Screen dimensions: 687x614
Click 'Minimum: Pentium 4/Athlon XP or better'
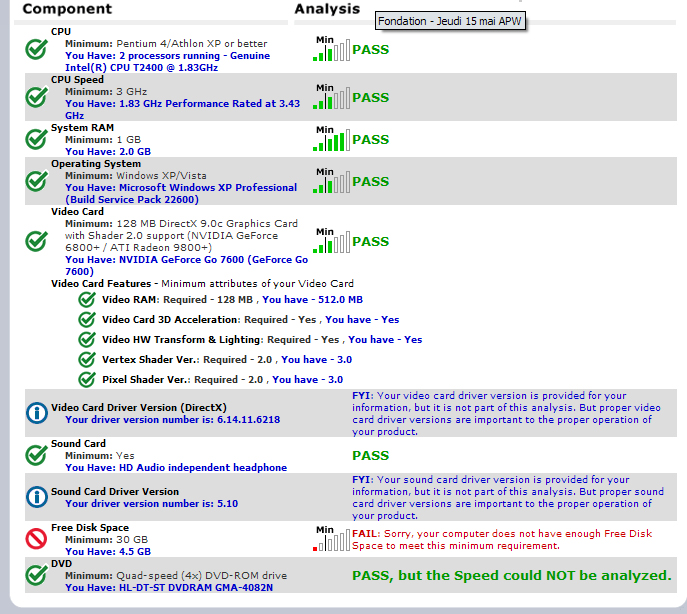(x=166, y=44)
